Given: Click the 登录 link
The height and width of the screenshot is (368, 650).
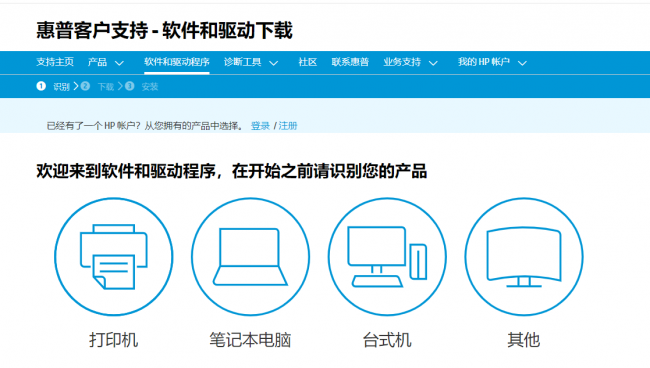Looking at the screenshot, I should pos(260,126).
